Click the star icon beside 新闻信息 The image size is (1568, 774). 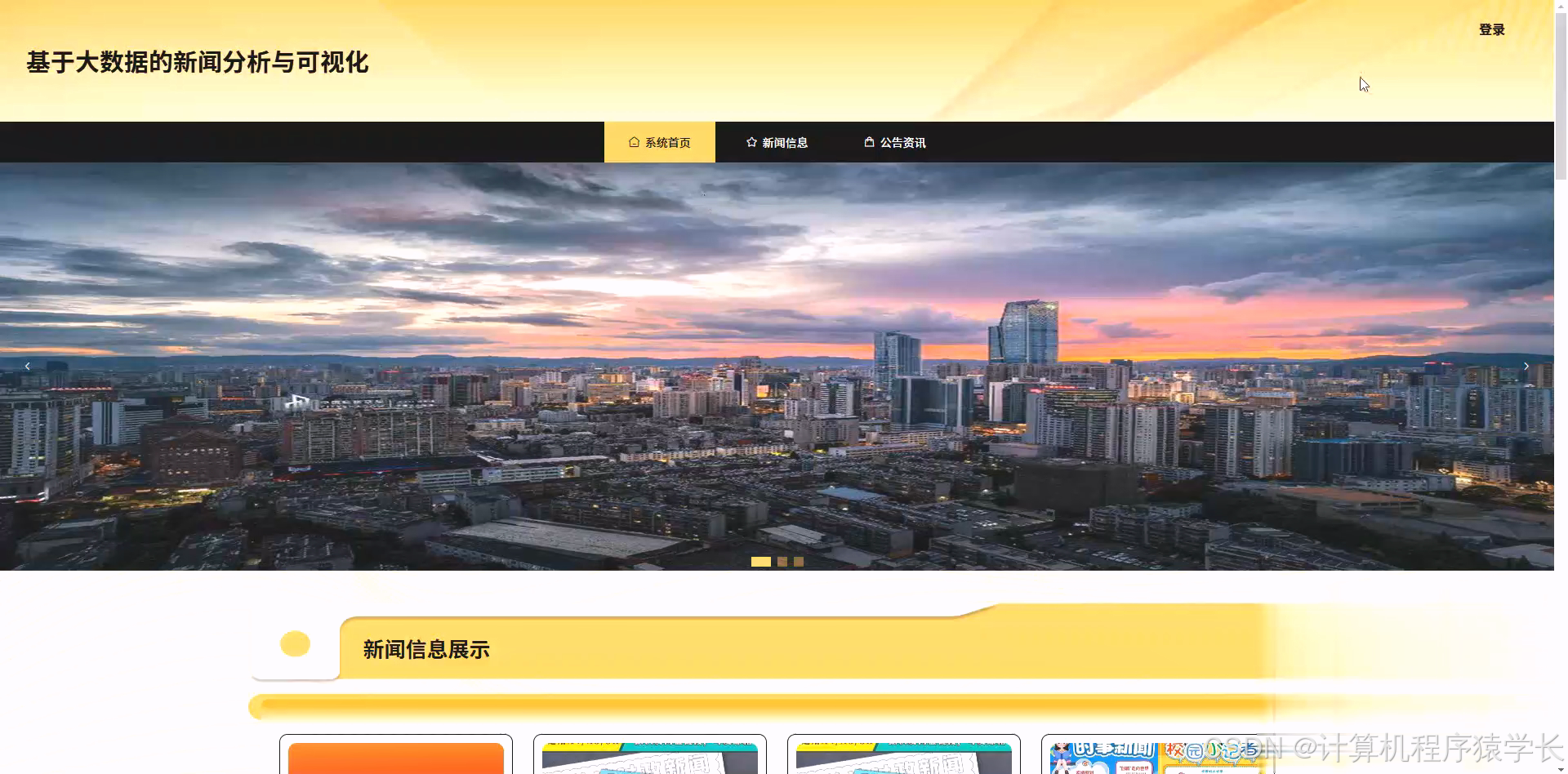pos(751,142)
